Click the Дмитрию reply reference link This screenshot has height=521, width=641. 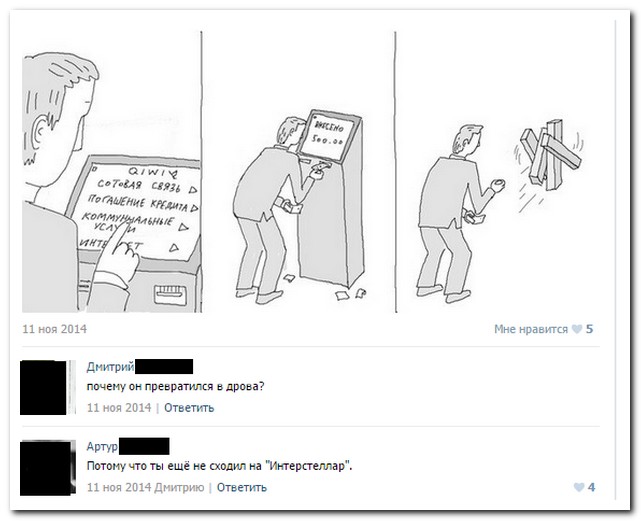179,487
